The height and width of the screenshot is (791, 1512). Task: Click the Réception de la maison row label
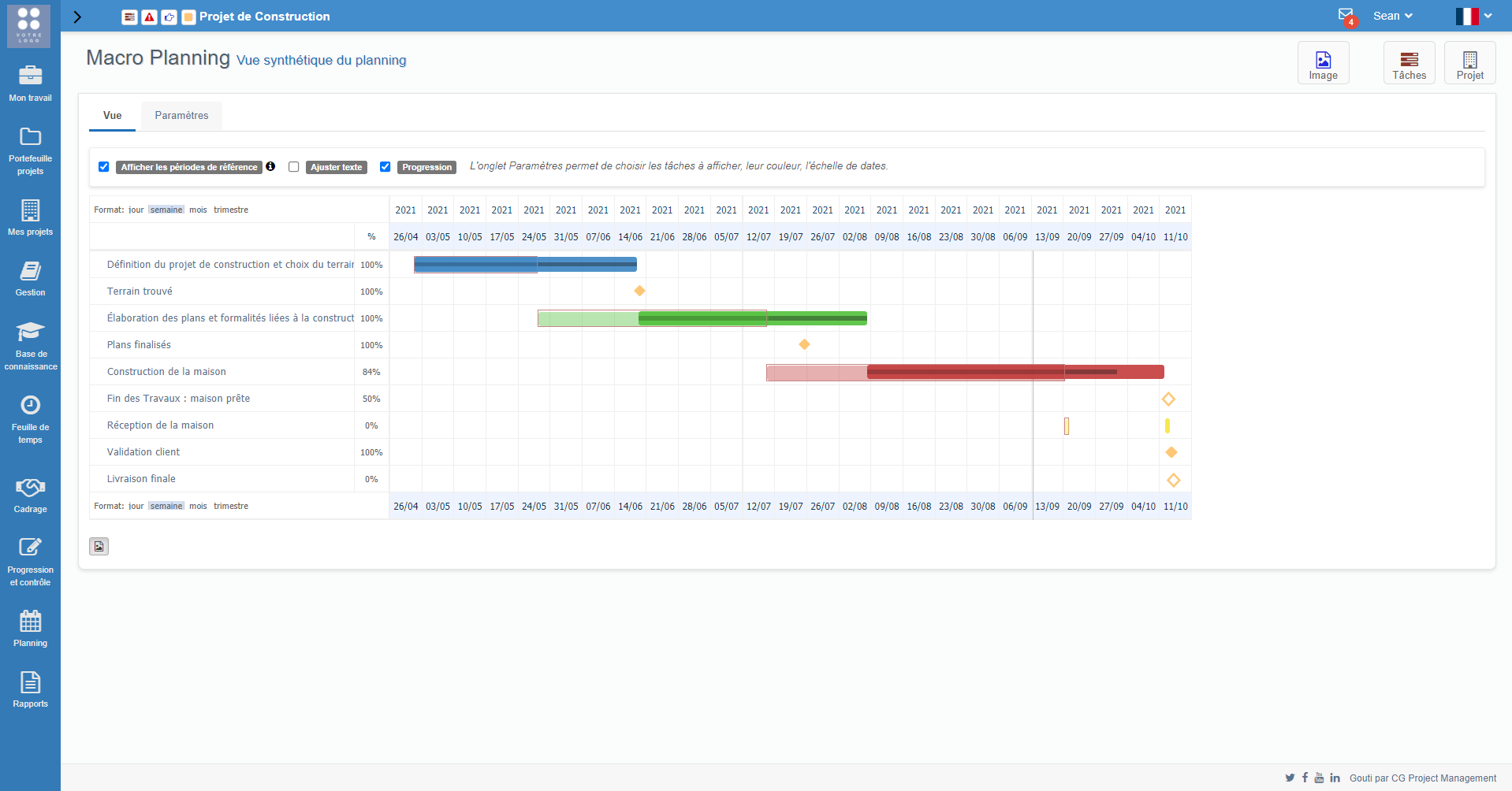(160, 425)
